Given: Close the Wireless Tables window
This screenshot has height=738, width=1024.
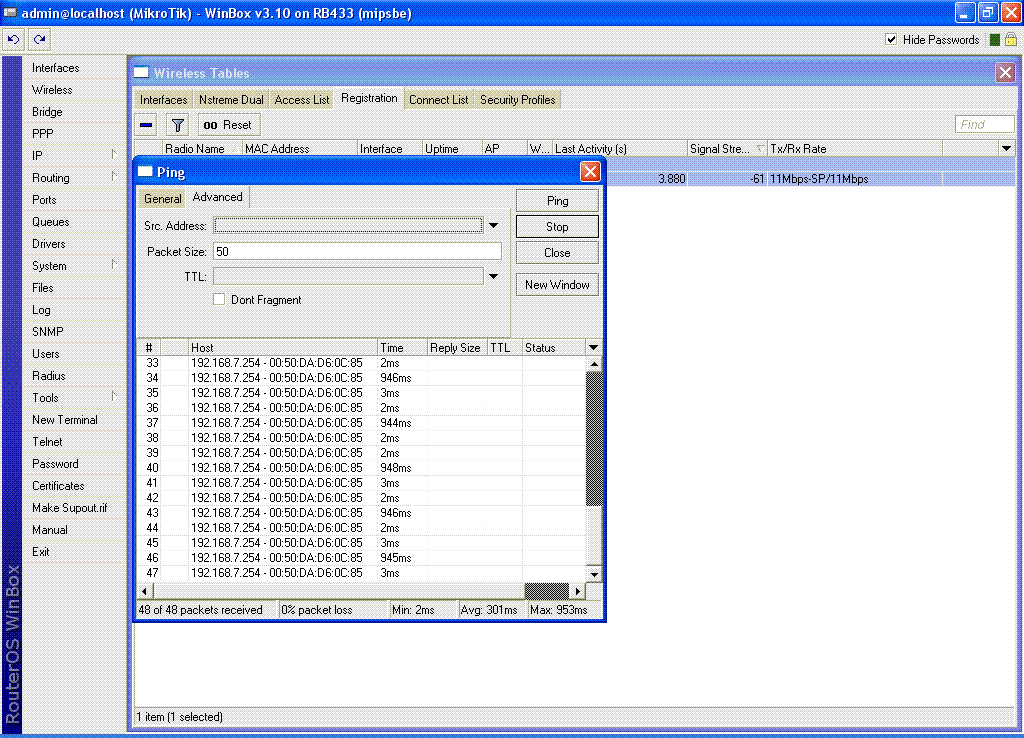Looking at the screenshot, I should pos(1005,72).
